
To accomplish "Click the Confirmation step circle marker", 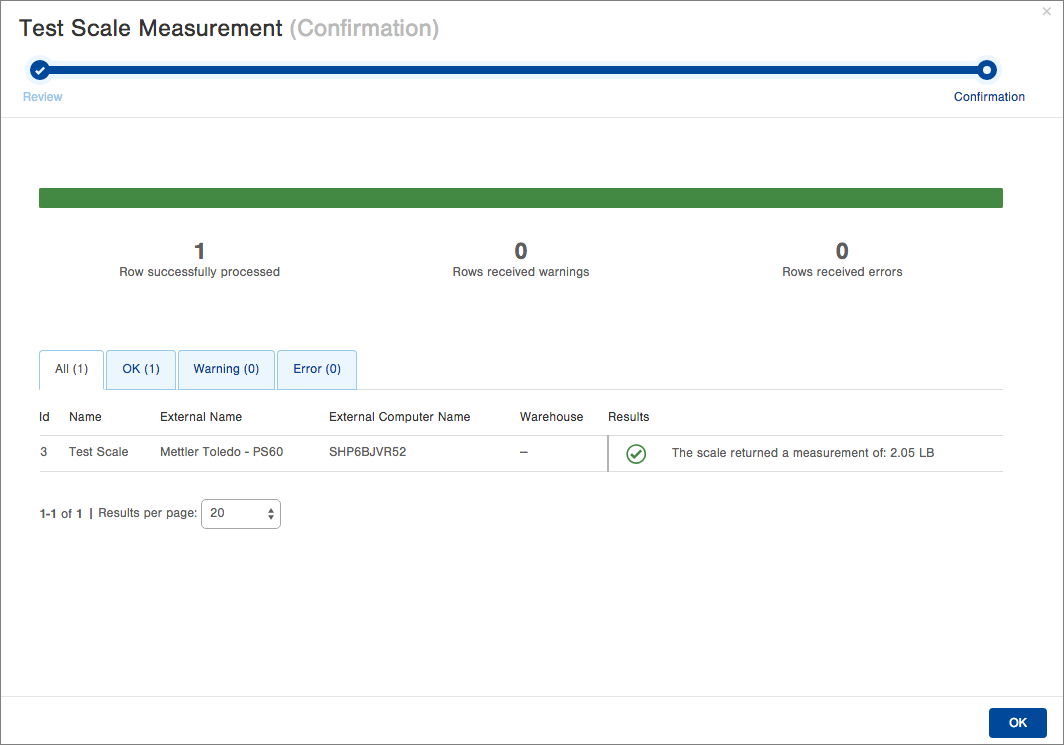I will [987, 70].
